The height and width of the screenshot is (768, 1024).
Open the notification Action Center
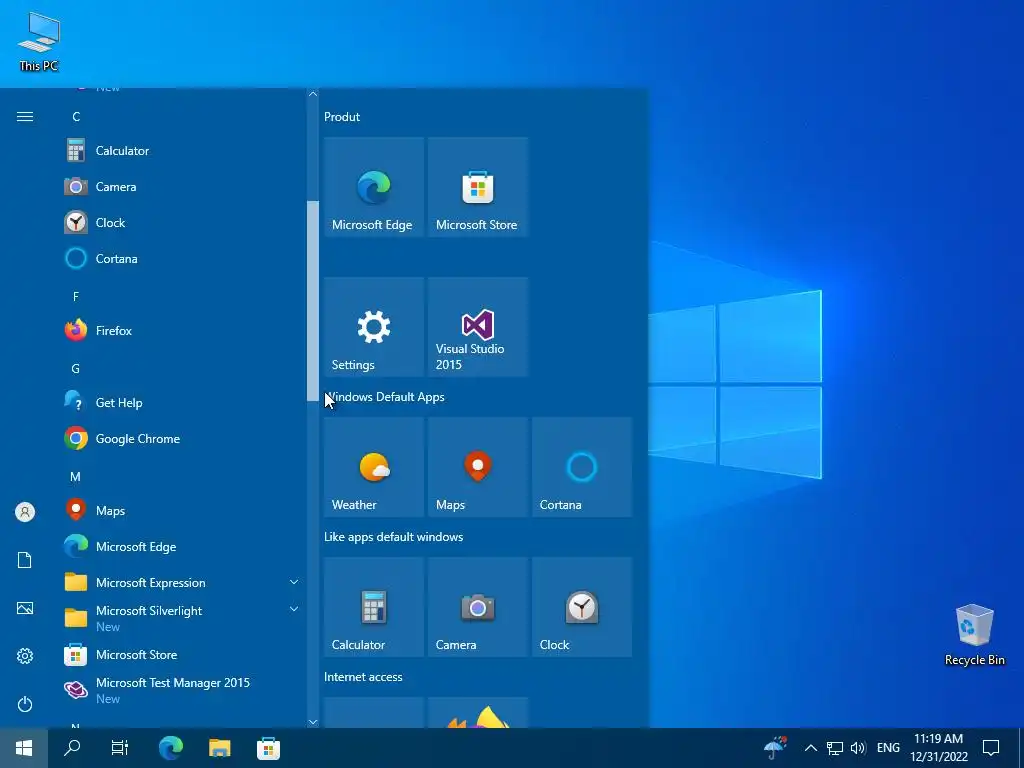(x=991, y=748)
